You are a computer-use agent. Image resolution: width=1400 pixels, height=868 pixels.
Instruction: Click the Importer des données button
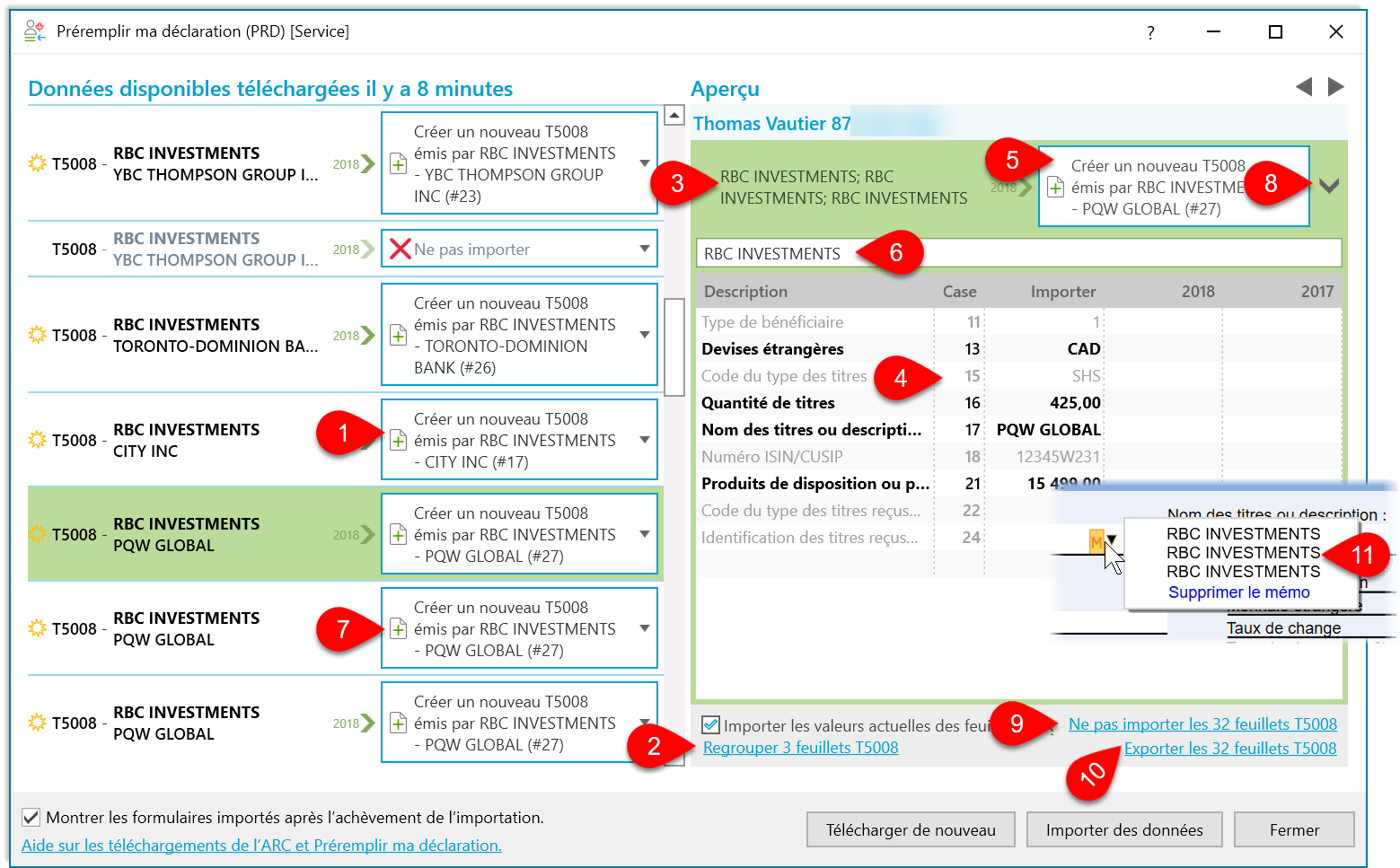(1124, 829)
